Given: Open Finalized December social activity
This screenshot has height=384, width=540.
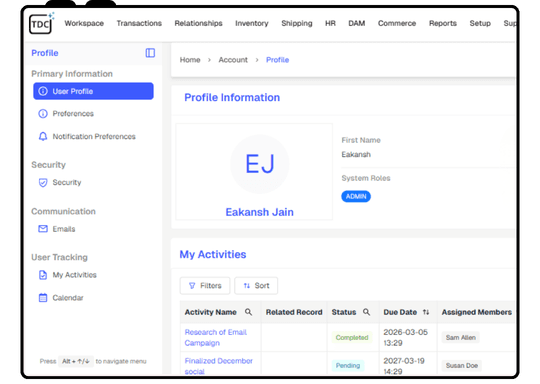Looking at the screenshot, I should coord(219,366).
